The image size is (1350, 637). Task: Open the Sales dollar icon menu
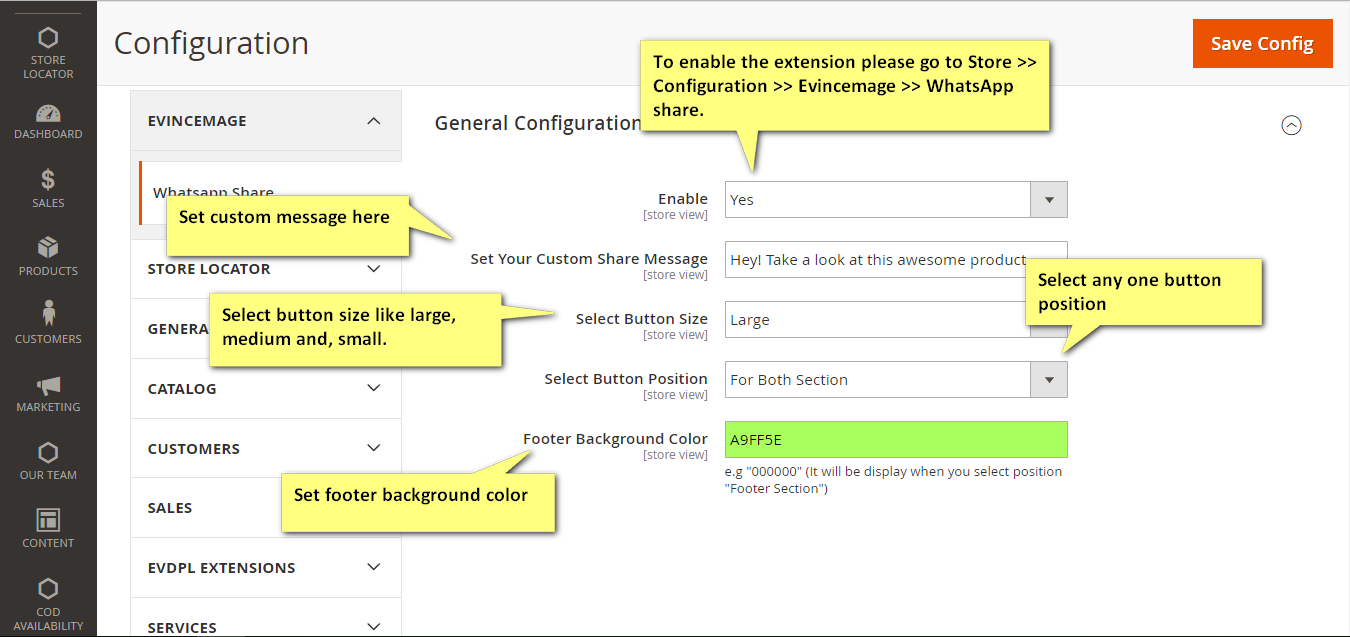pos(48,189)
